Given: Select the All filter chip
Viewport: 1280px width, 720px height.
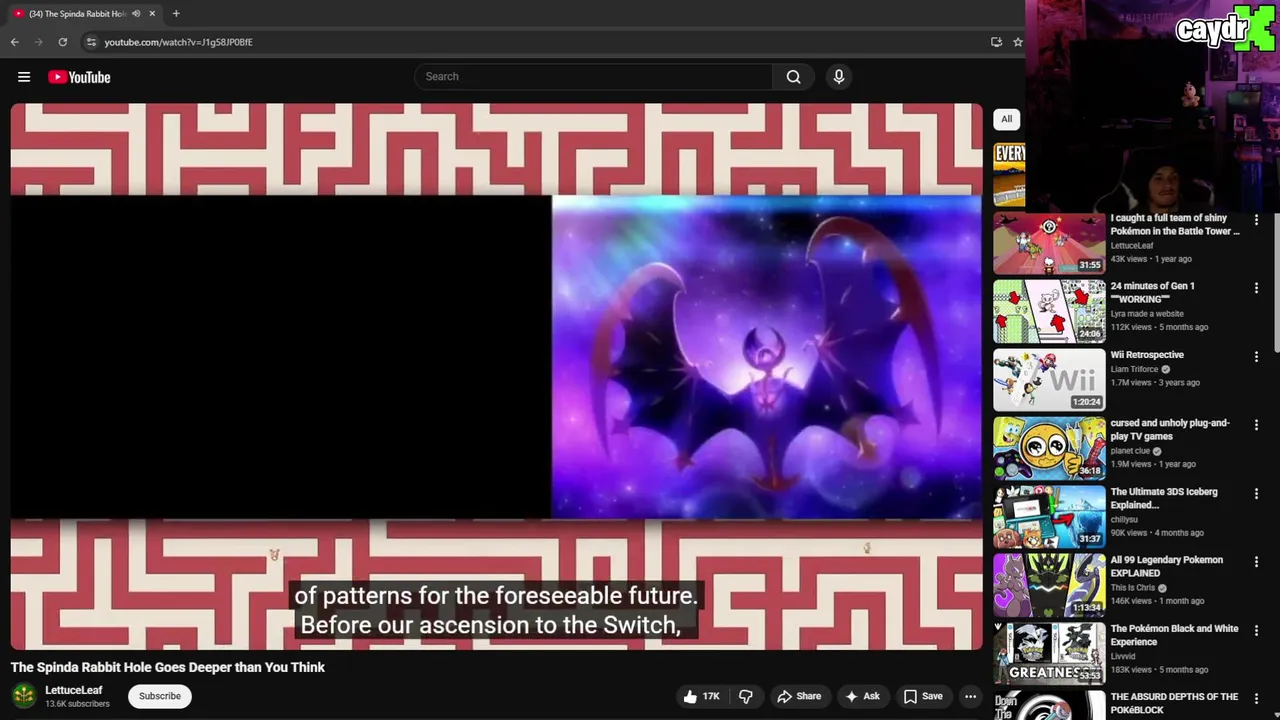Looking at the screenshot, I should (x=1007, y=119).
